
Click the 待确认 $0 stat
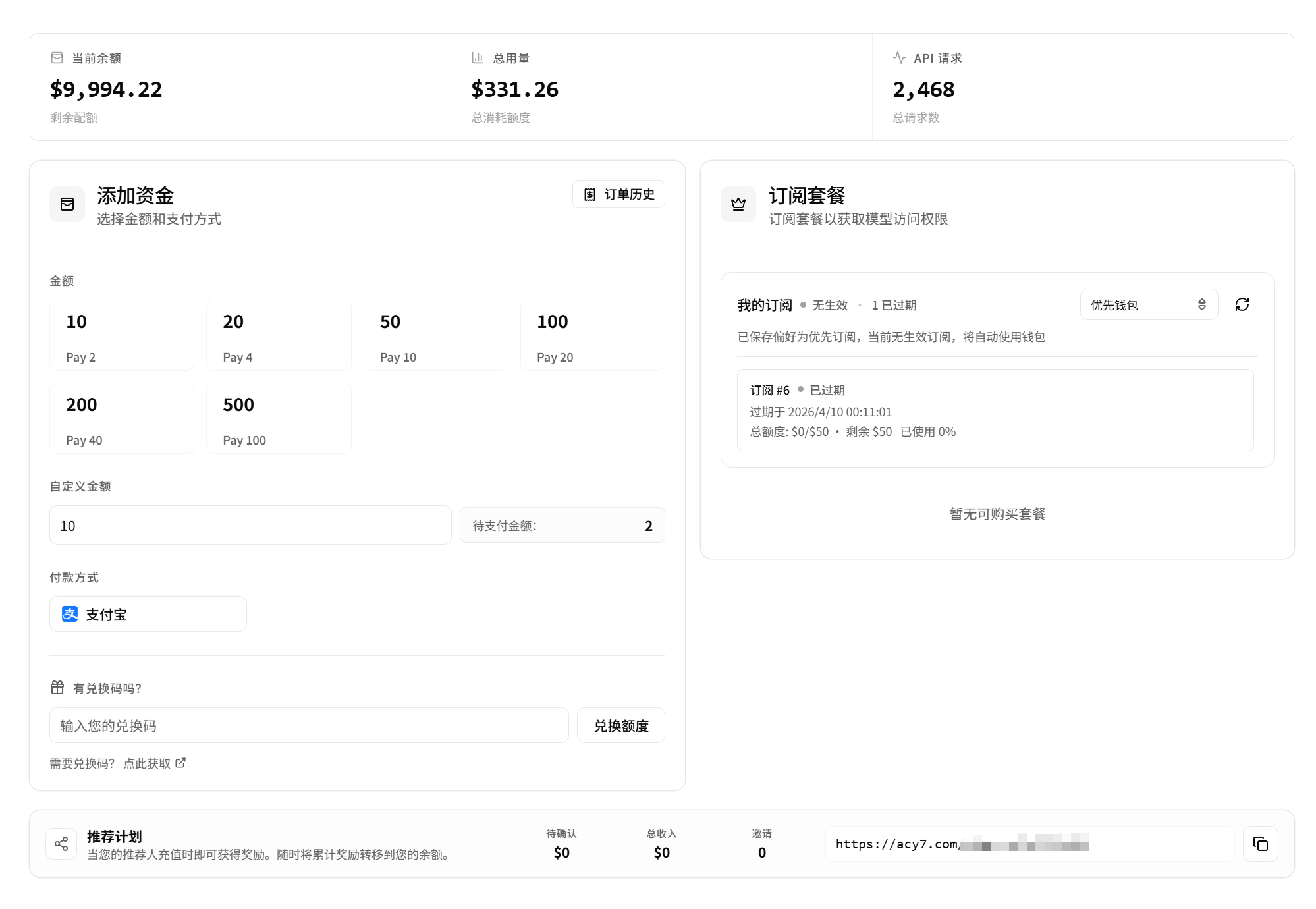[561, 844]
